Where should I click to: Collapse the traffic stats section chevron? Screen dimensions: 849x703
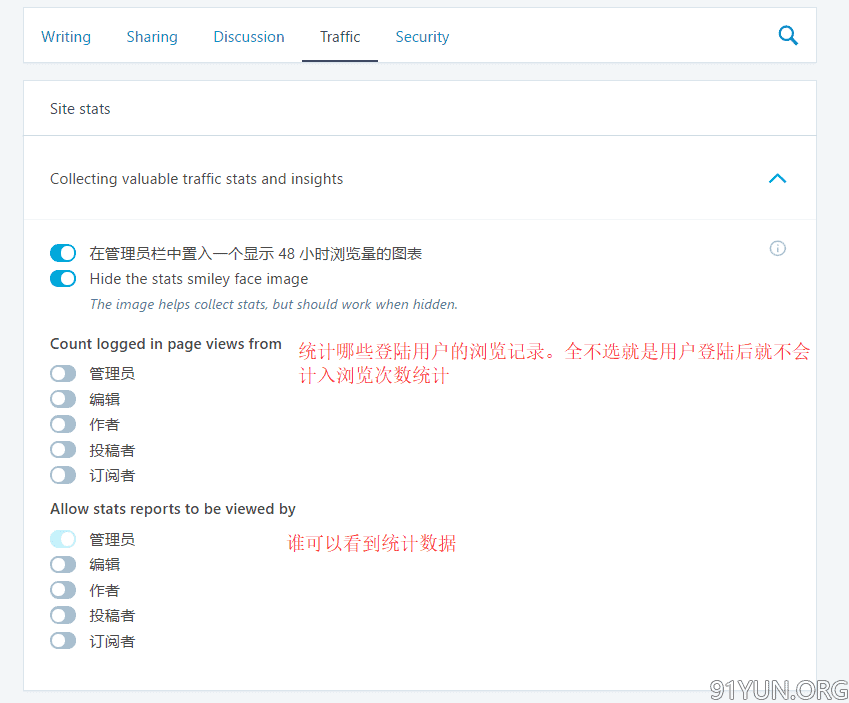(x=777, y=179)
